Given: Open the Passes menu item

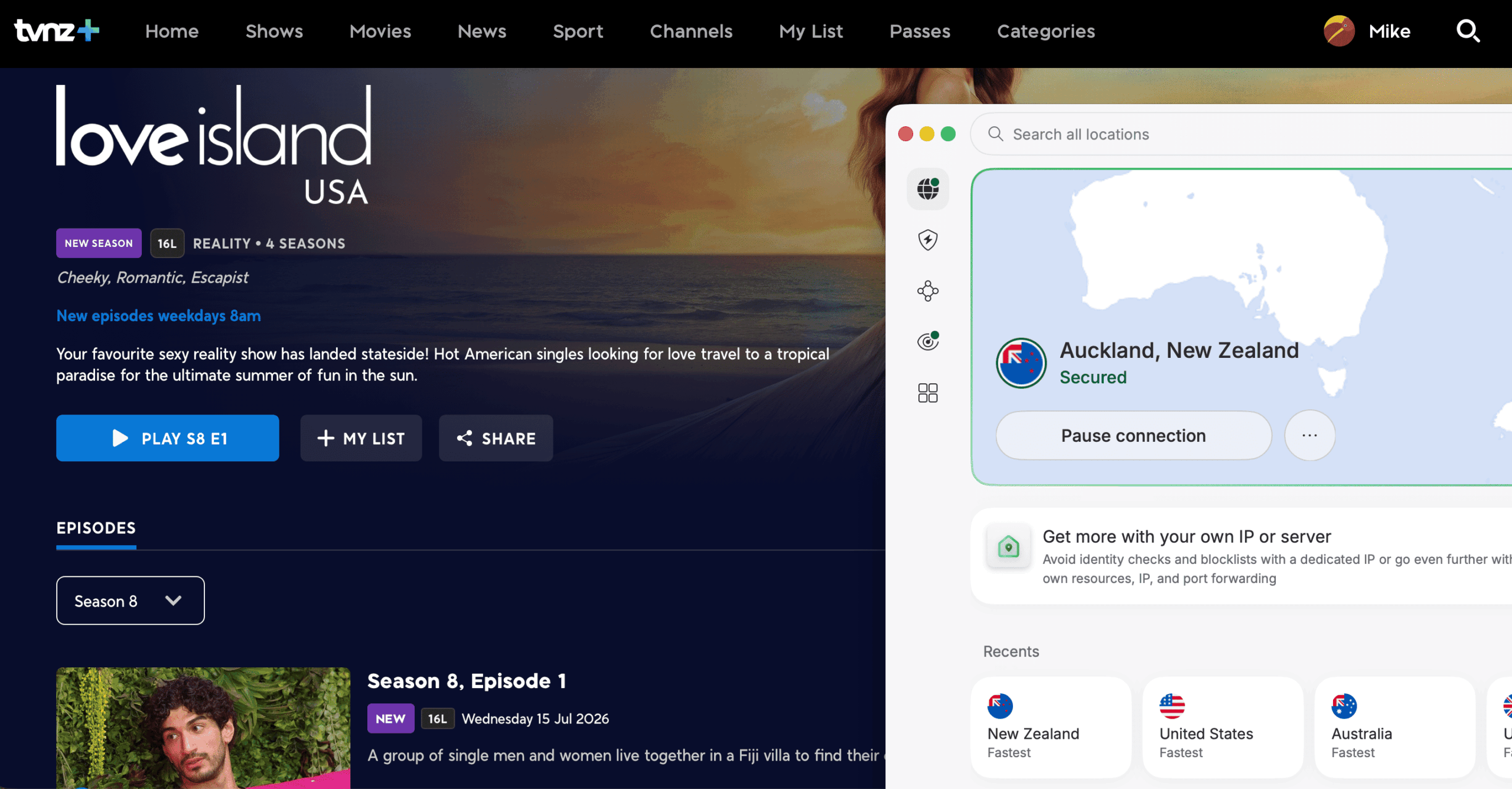Looking at the screenshot, I should pos(920,31).
